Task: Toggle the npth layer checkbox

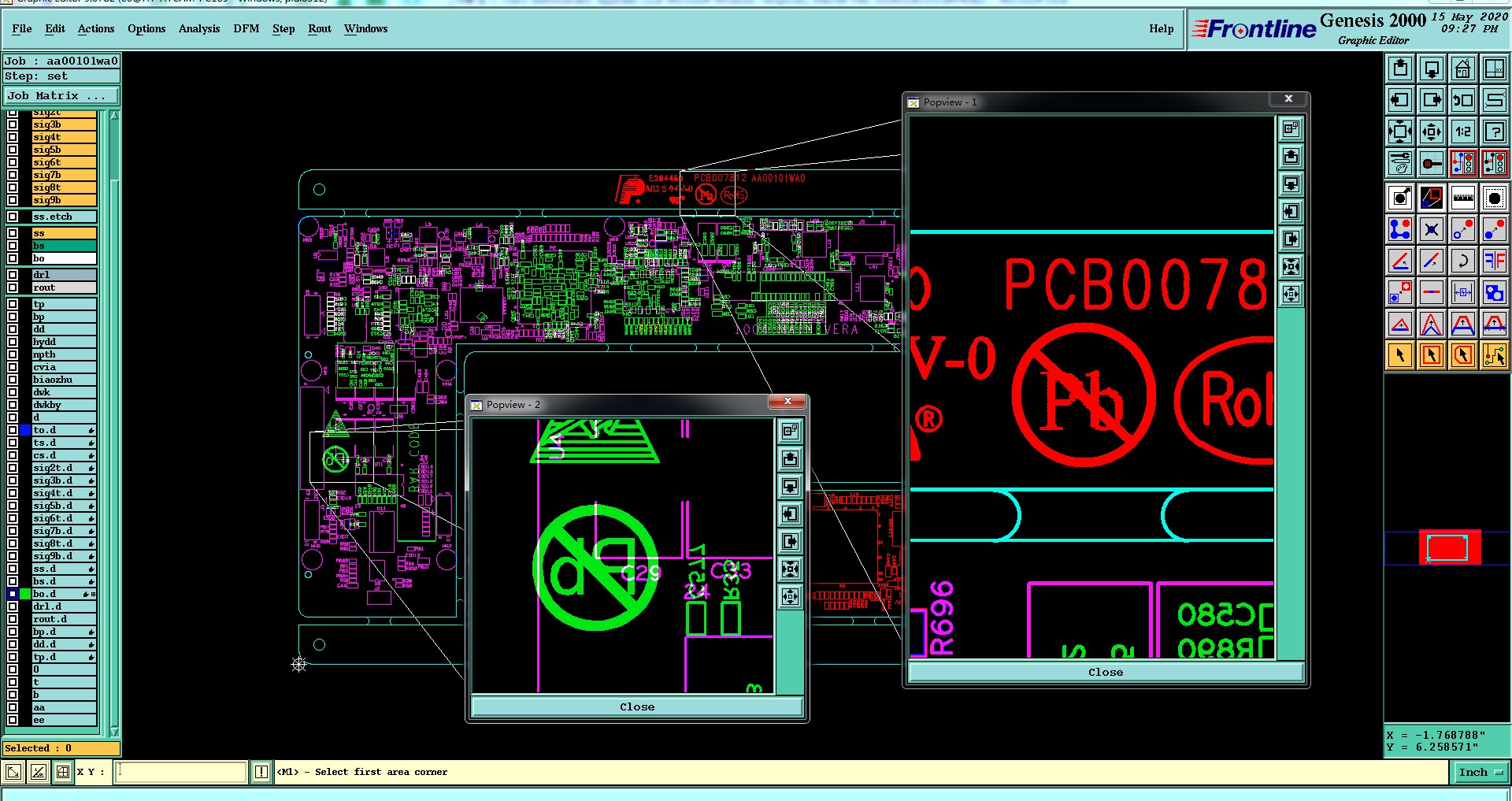Action: tap(13, 354)
